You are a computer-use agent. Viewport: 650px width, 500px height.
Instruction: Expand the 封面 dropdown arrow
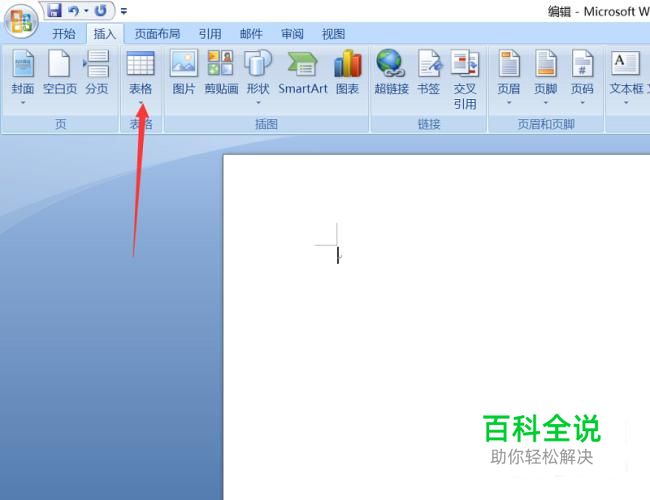[x=23, y=102]
